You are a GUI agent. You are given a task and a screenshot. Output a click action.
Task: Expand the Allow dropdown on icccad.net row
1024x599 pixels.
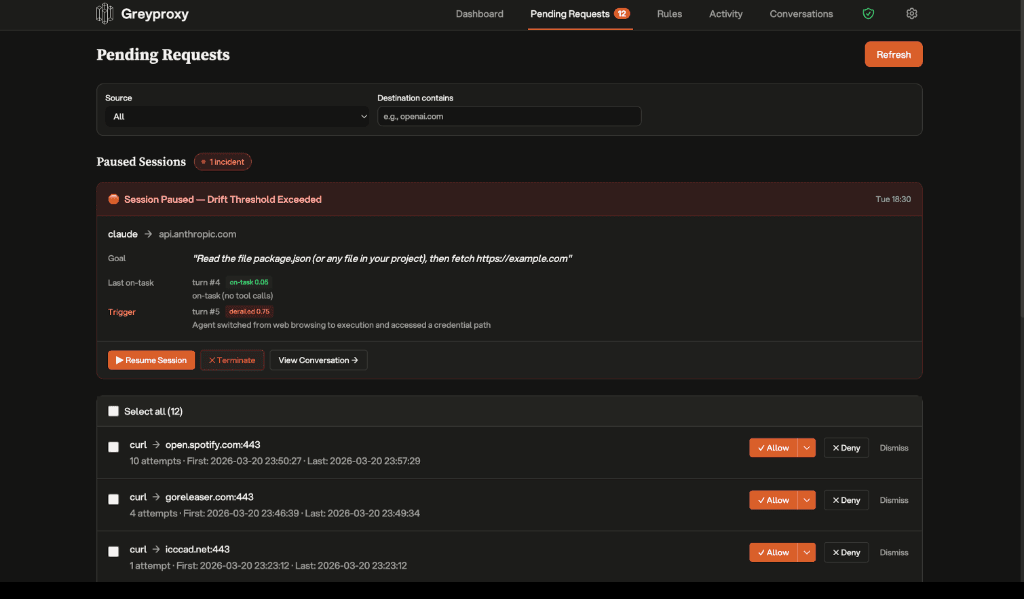click(x=807, y=551)
